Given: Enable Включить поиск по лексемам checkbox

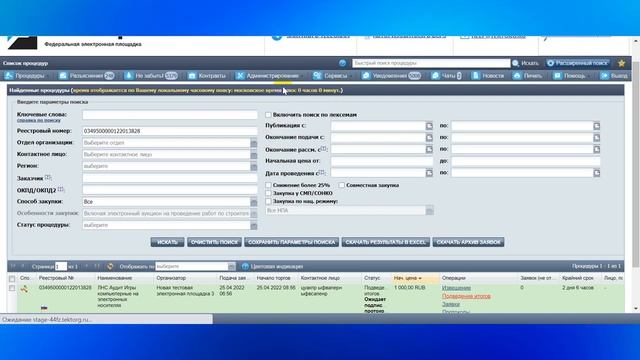Looking at the screenshot, I should [268, 115].
